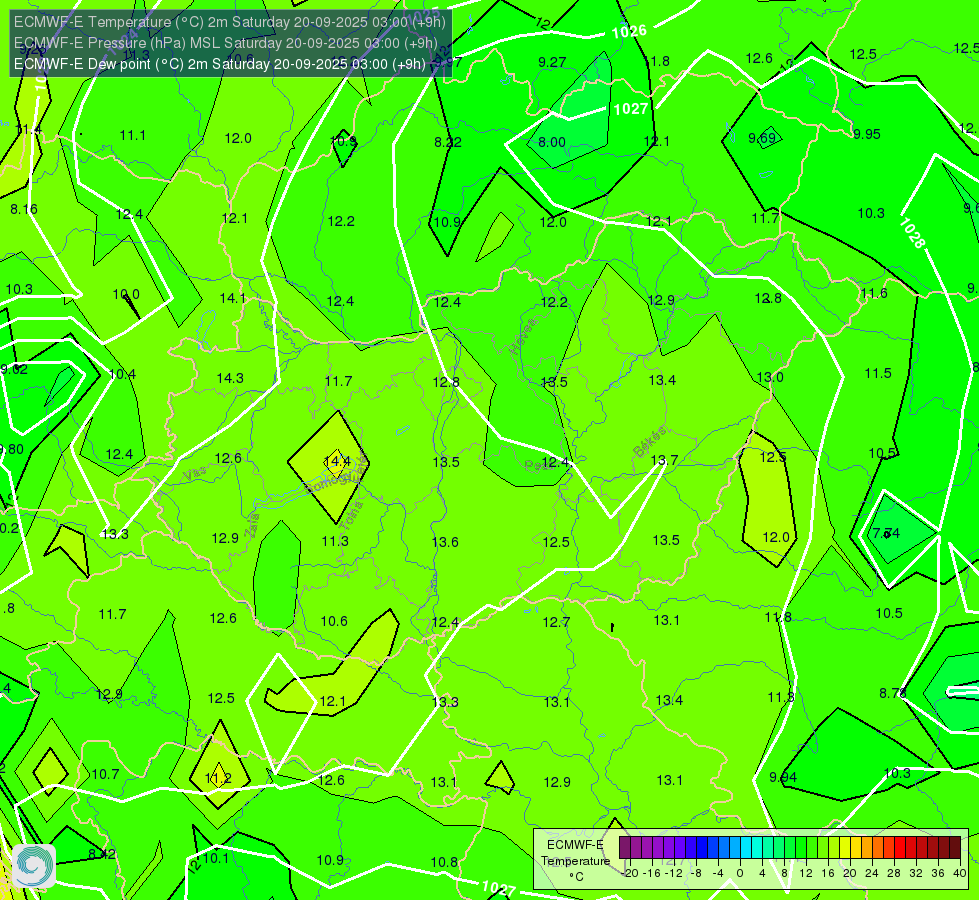
Task: Select the ECMWF-E Dew point 2m header line
Action: pyautogui.click(x=220, y=64)
